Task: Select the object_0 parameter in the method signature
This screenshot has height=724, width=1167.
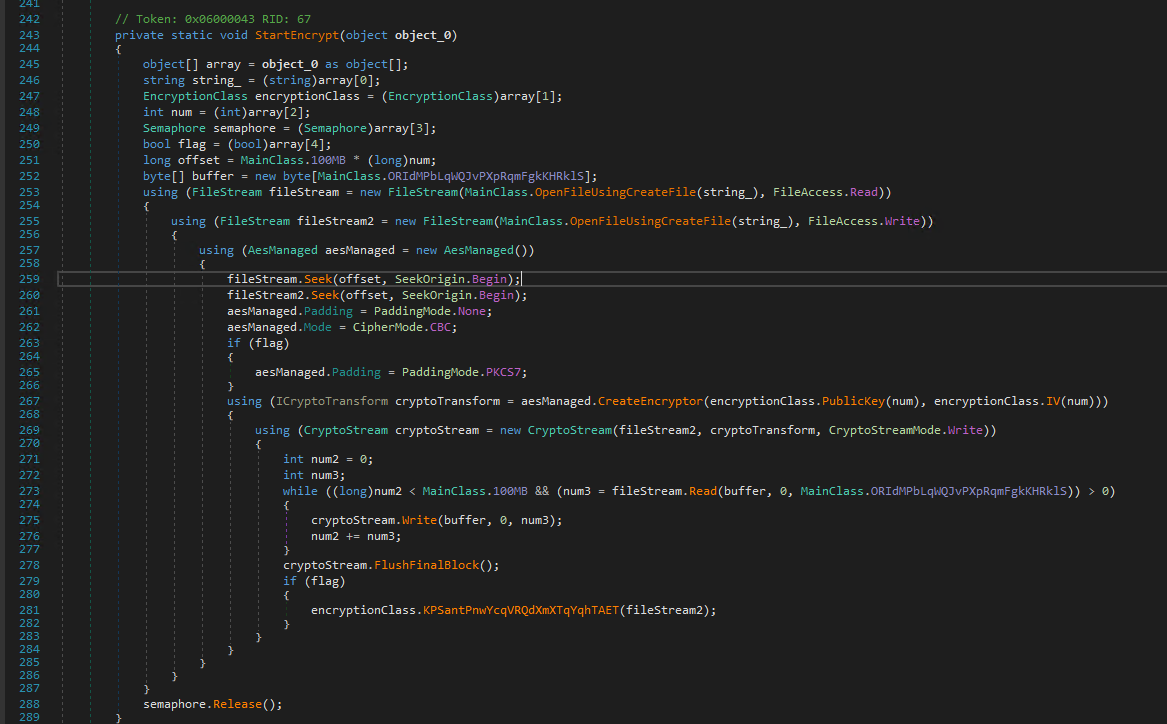Action: point(423,35)
